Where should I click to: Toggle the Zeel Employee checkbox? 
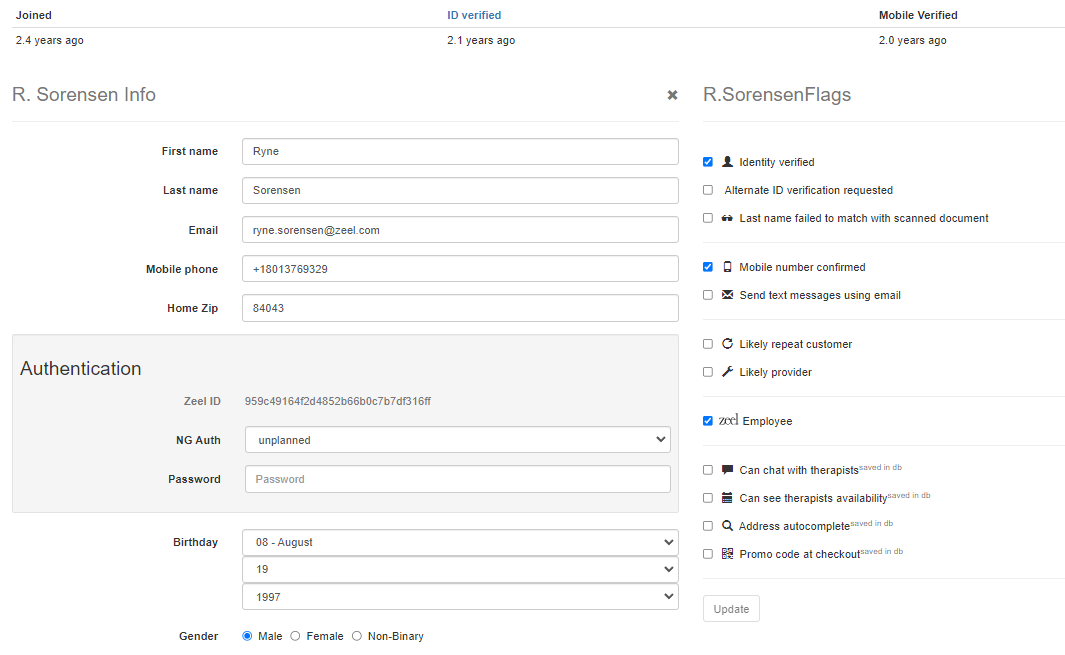(708, 421)
